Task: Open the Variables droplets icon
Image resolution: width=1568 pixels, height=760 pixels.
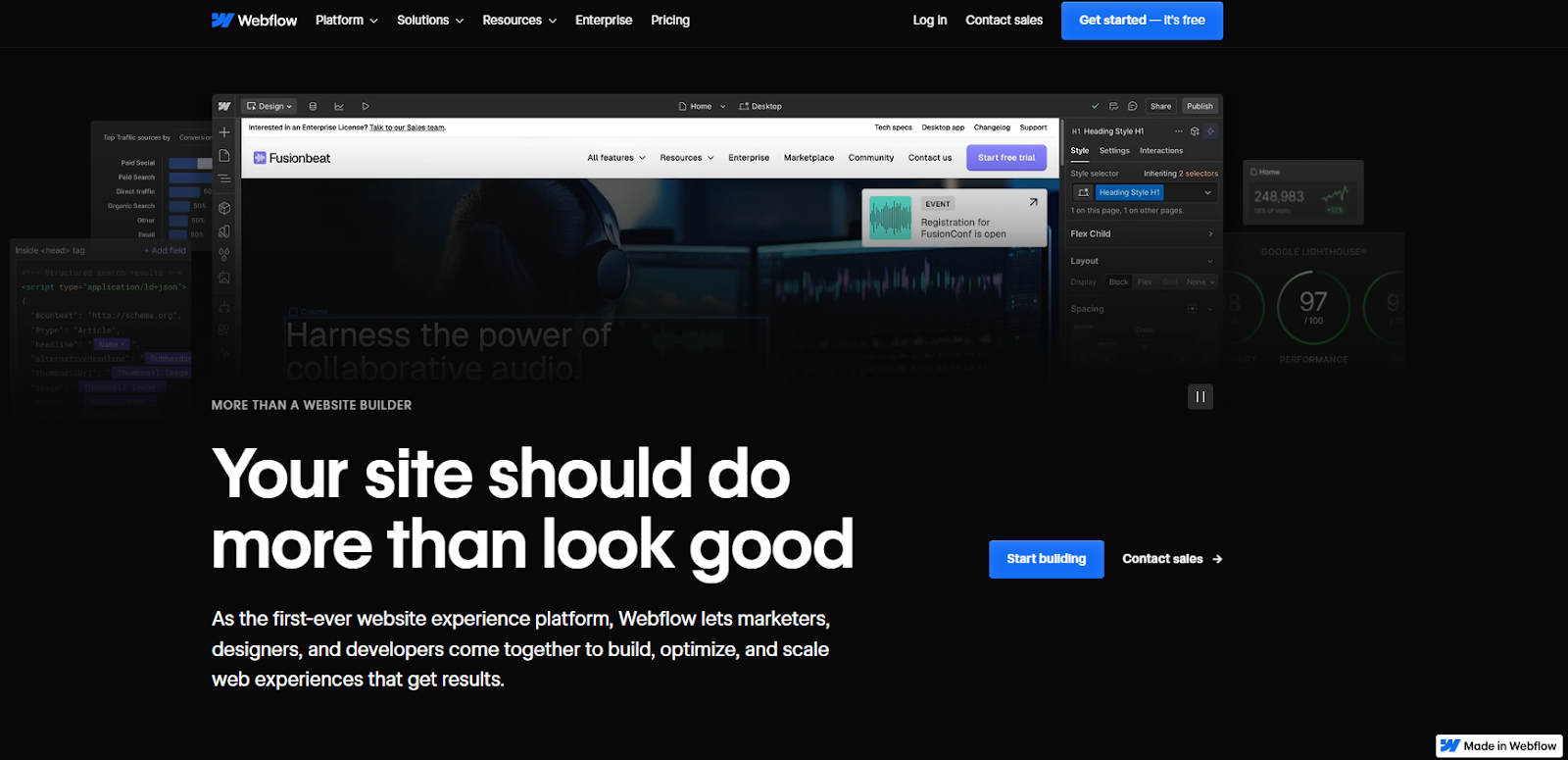Action: 224,254
